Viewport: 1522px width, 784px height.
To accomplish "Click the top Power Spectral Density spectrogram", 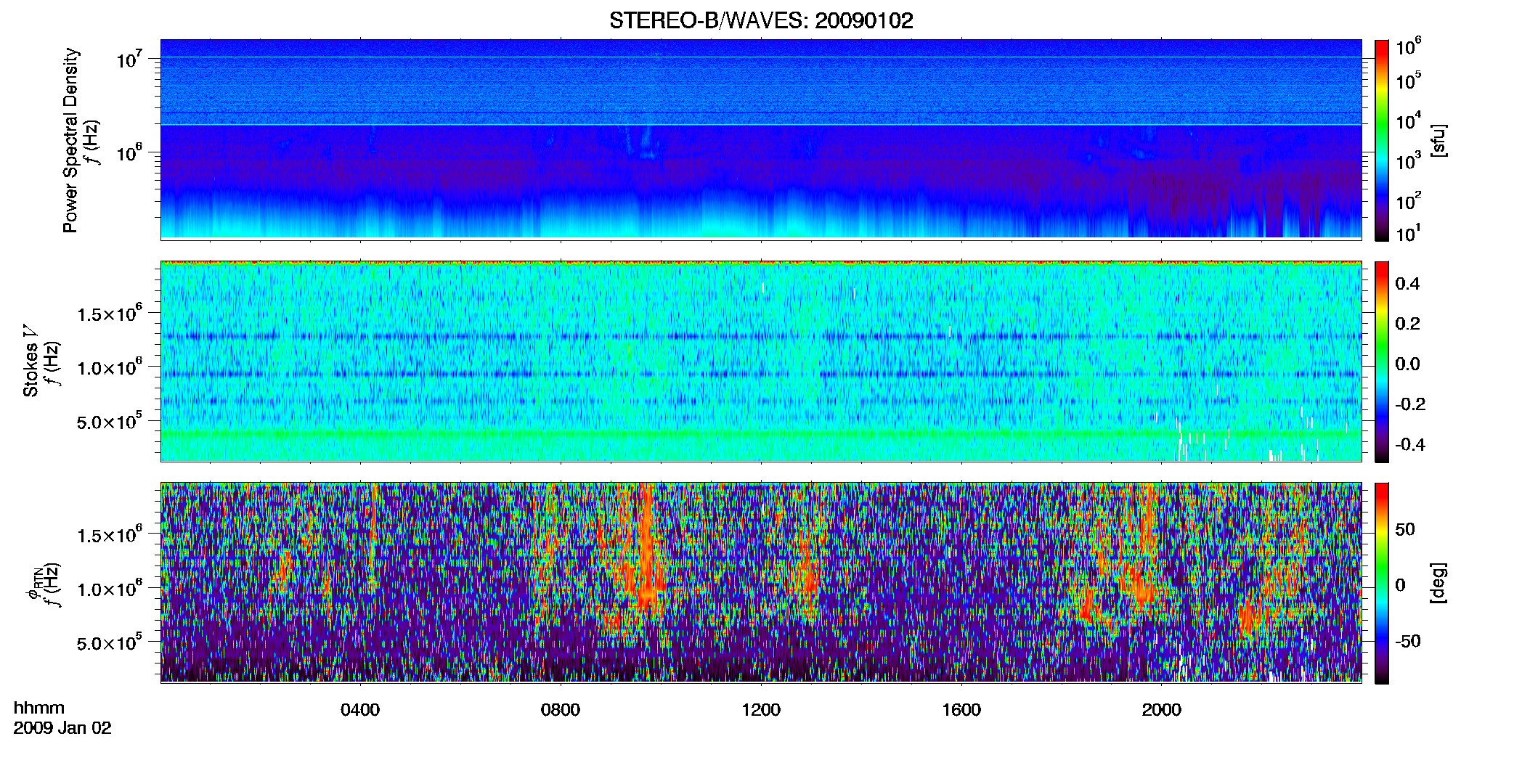I will pos(761,139).
